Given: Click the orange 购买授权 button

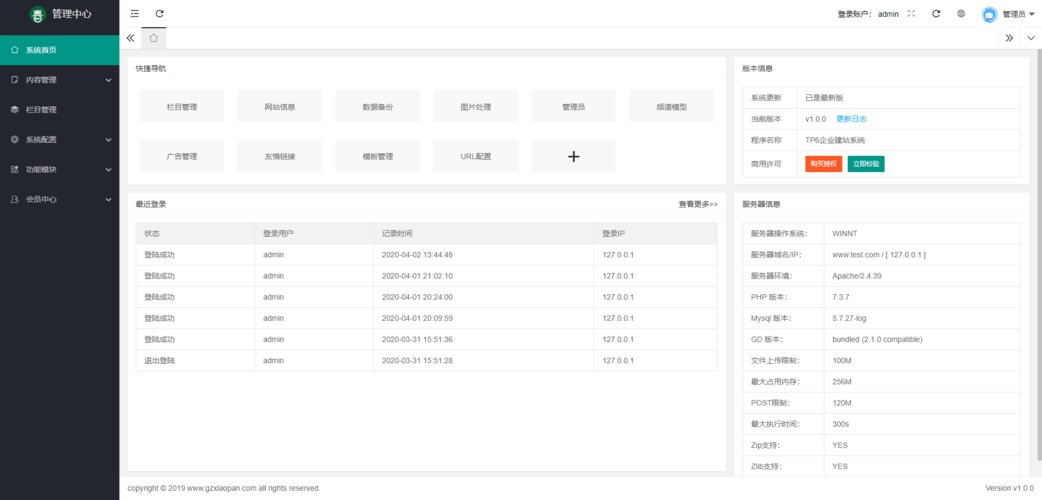Looking at the screenshot, I should [x=823, y=163].
